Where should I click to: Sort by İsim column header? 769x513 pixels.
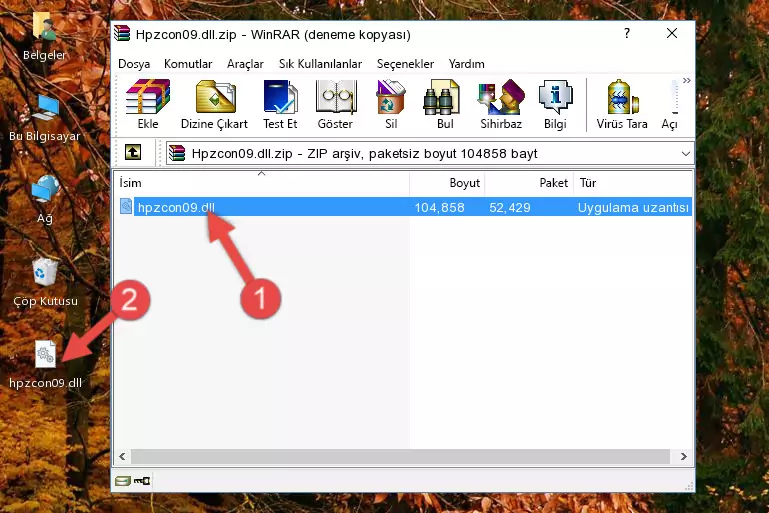click(262, 182)
